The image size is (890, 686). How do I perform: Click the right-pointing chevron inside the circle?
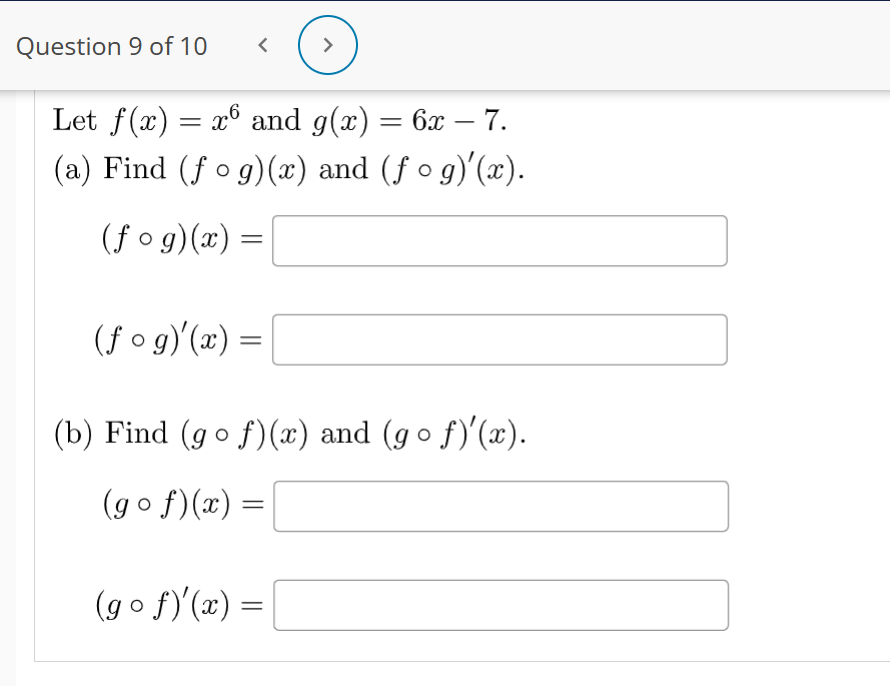[328, 44]
